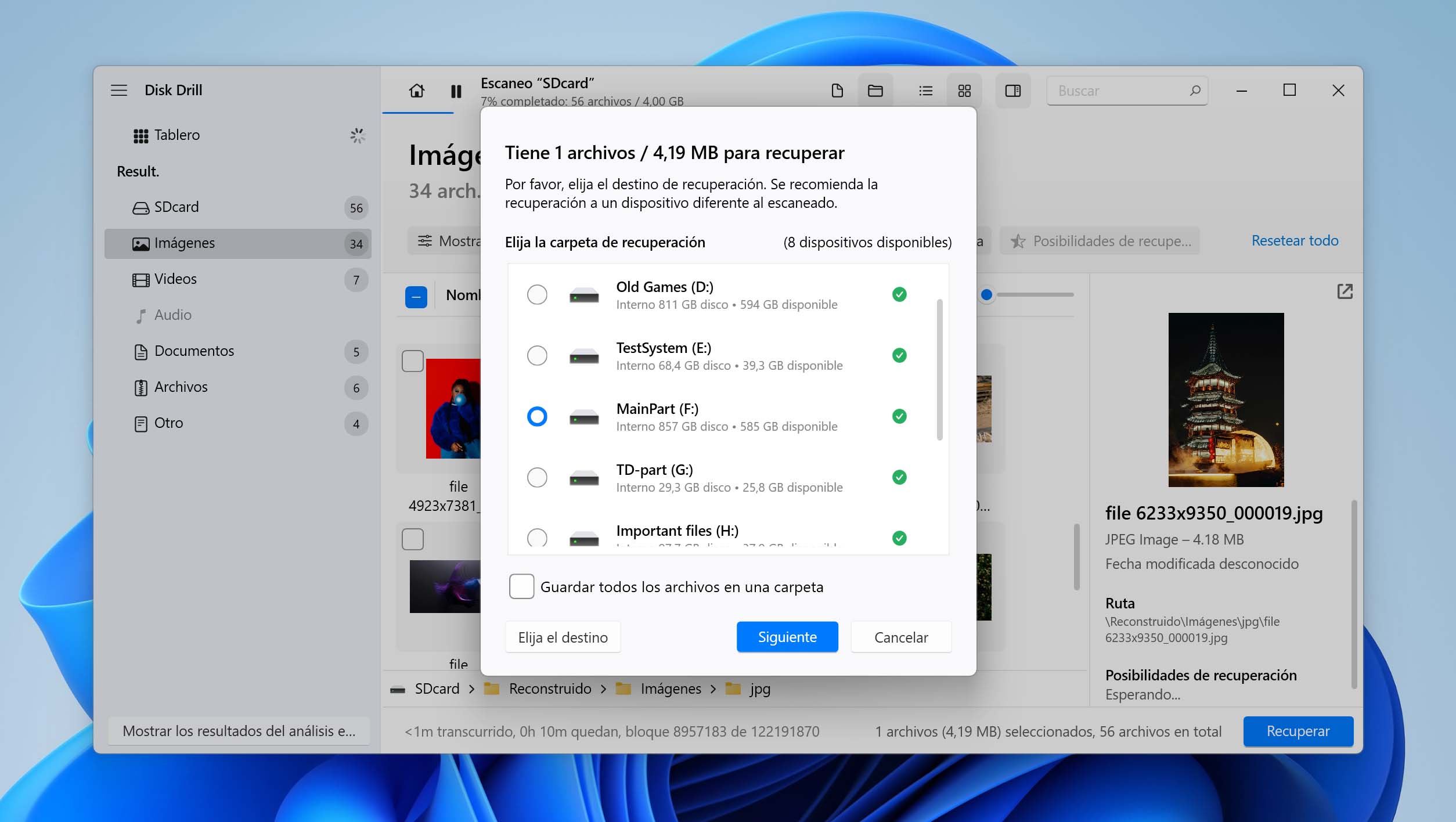Check the file 4923x7381 thumbnail checkbox

tap(413, 361)
